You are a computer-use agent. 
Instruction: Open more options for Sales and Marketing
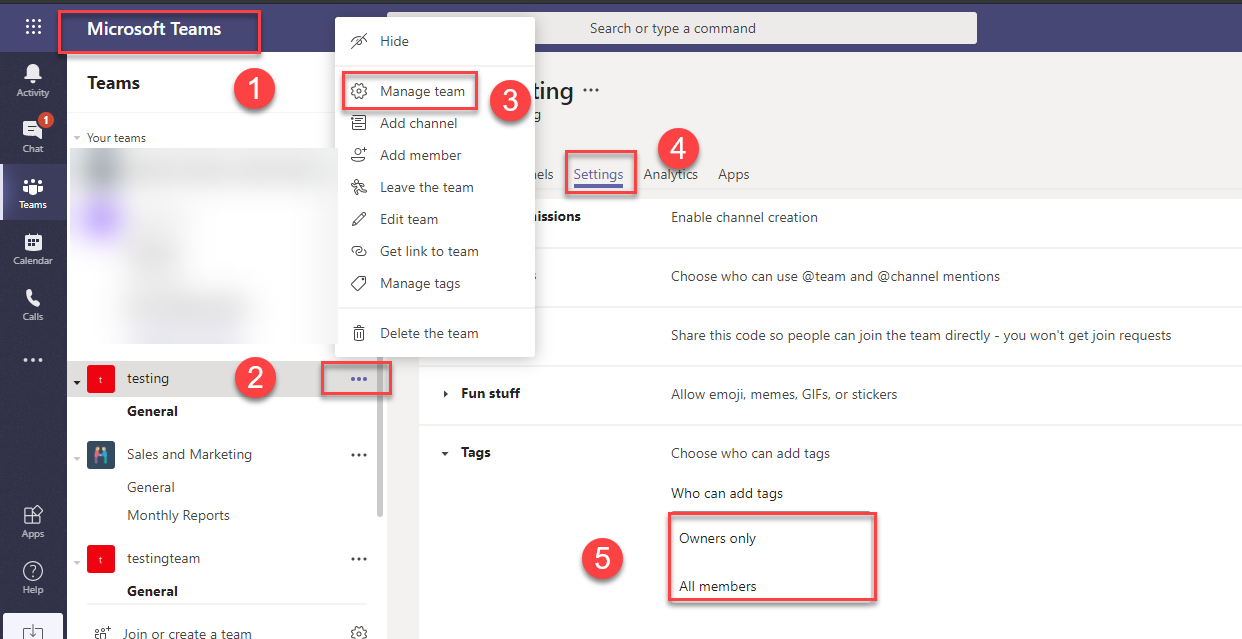click(359, 455)
